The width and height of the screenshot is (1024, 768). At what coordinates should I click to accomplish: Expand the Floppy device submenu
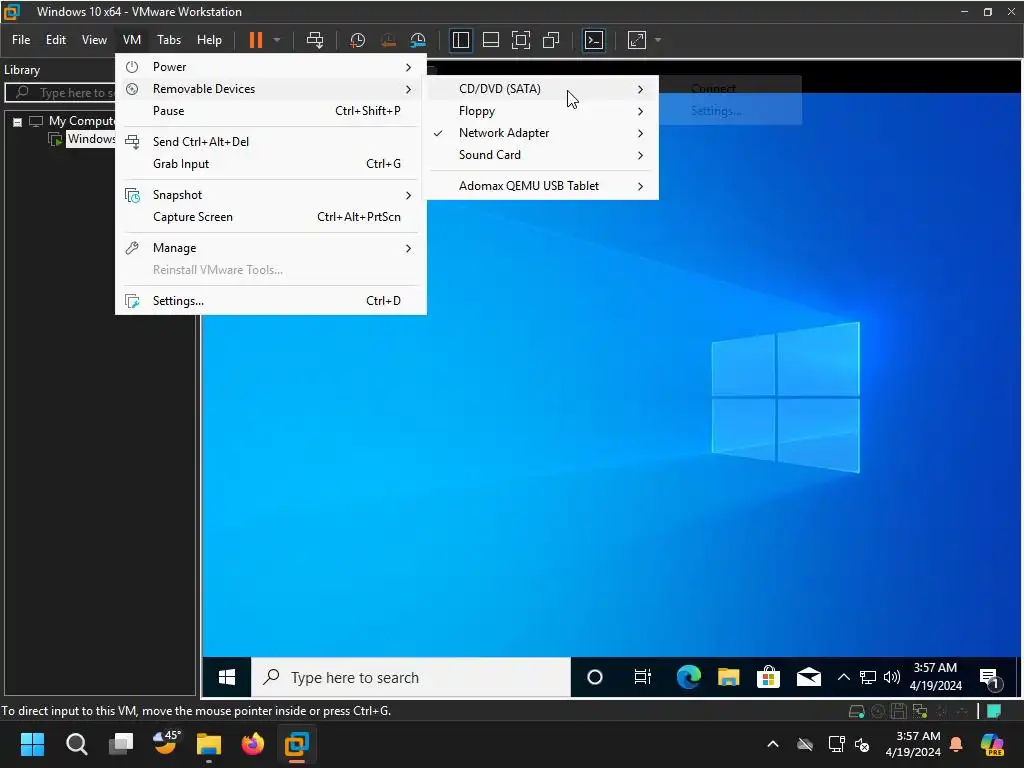pos(543,111)
